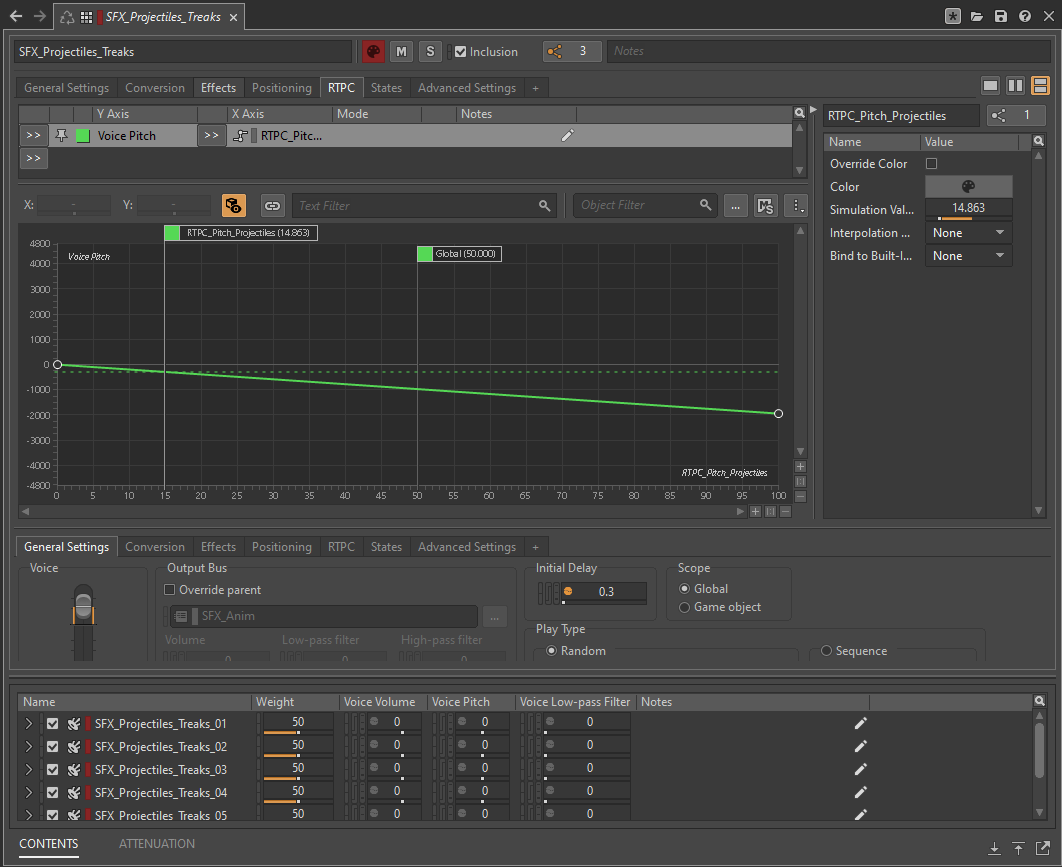Edit notes pencil for SFX_Projectiles_Treaks_01
Viewport: 1062px width, 867px height.
tap(860, 723)
